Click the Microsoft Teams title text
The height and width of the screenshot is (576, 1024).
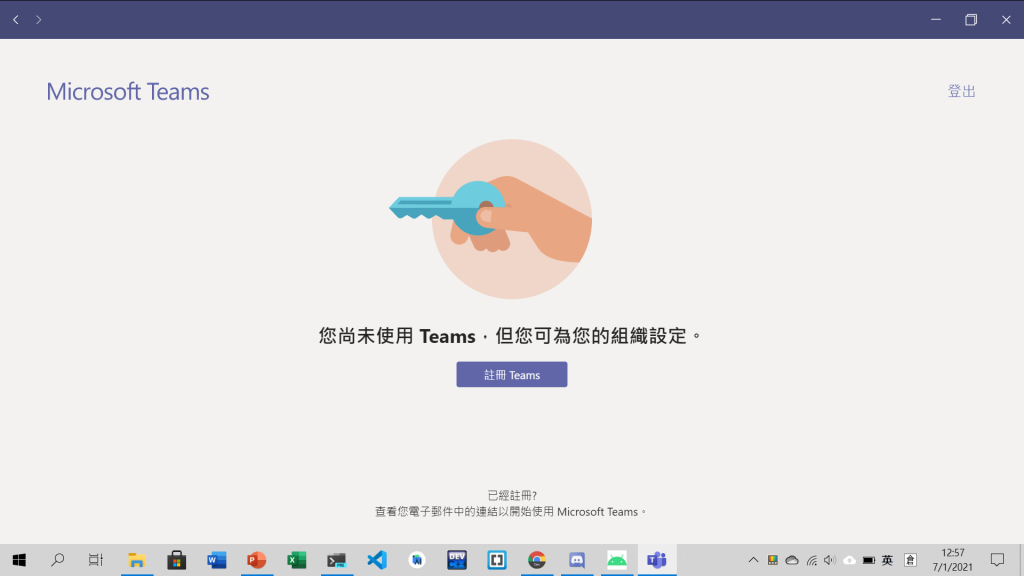[x=128, y=91]
